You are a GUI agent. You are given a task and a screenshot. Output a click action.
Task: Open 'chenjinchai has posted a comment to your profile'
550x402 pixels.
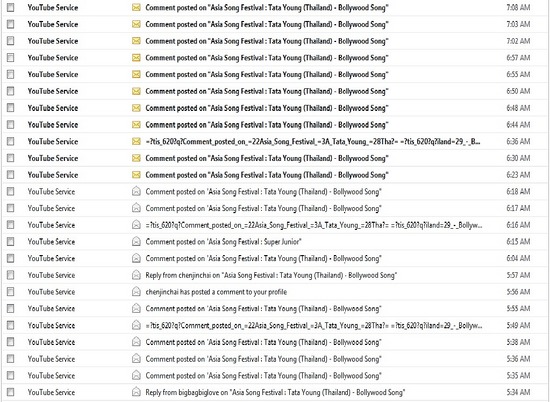(x=216, y=292)
